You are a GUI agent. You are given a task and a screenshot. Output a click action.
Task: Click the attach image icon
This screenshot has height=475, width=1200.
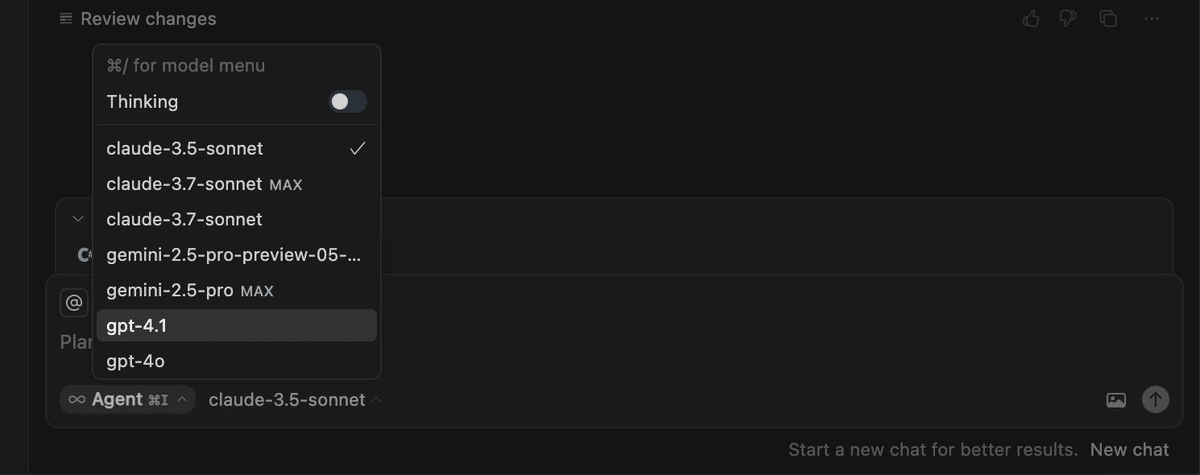1116,400
